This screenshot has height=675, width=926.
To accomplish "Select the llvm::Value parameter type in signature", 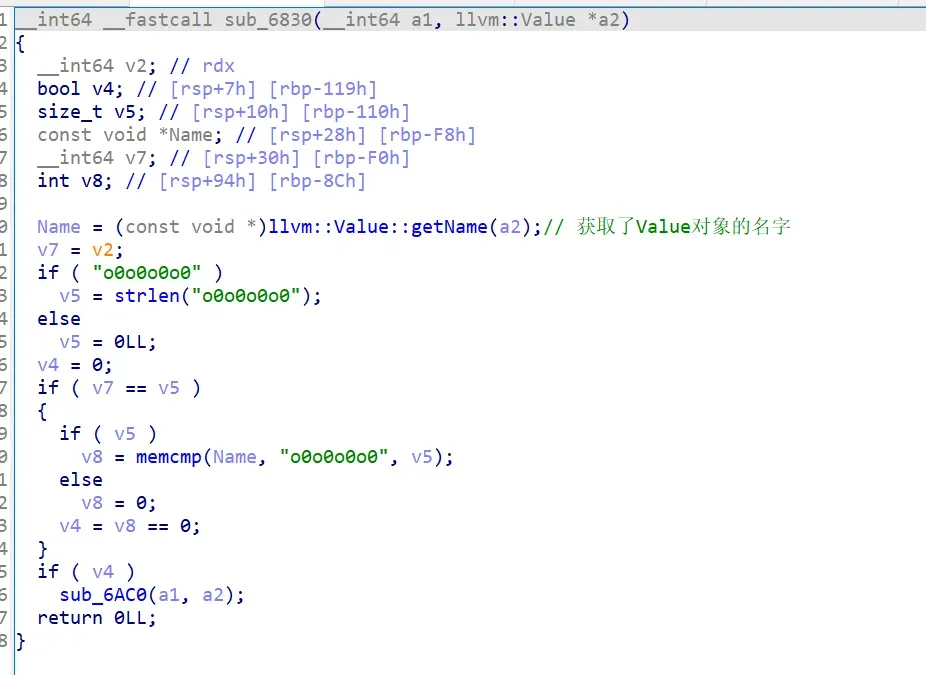I will pyautogui.click(x=515, y=20).
